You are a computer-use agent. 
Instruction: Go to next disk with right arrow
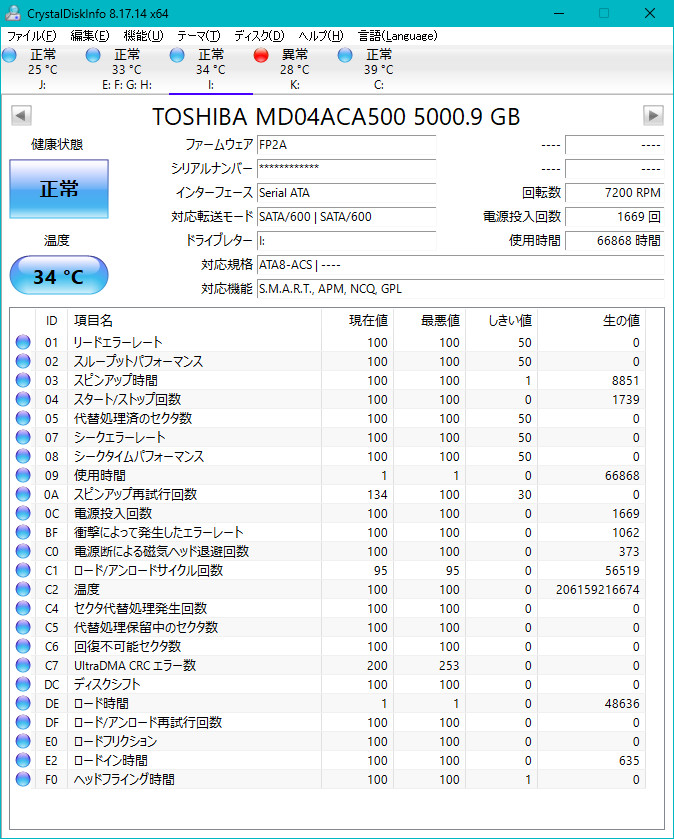(x=653, y=116)
